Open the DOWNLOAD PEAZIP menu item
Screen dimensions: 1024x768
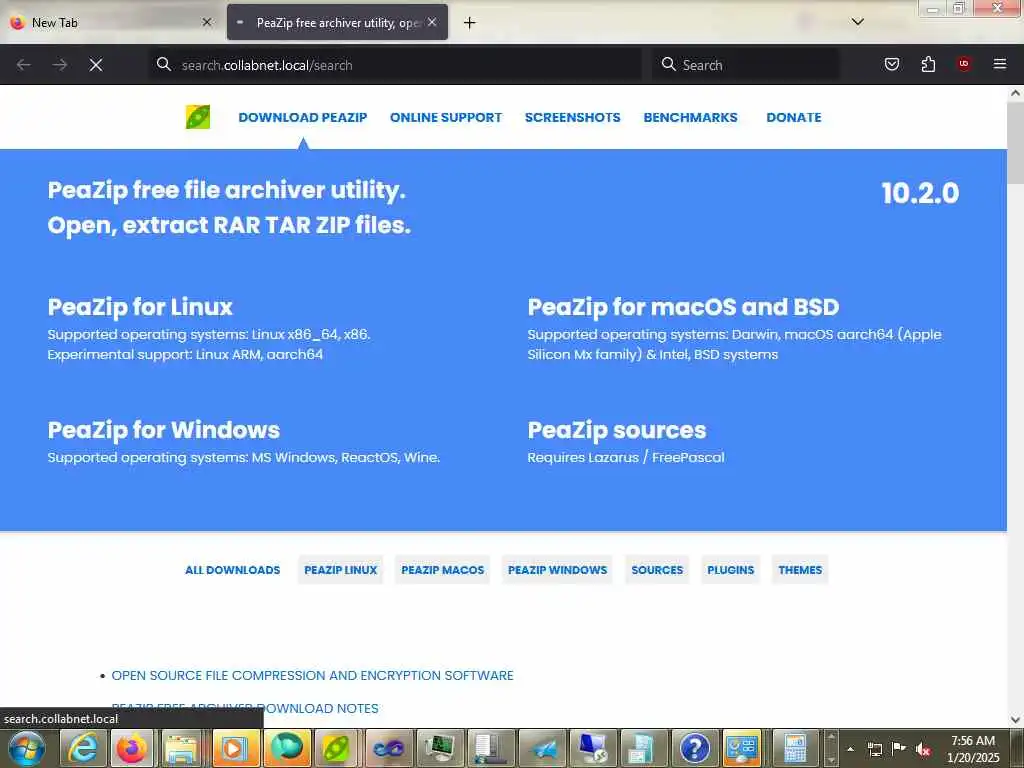302,118
